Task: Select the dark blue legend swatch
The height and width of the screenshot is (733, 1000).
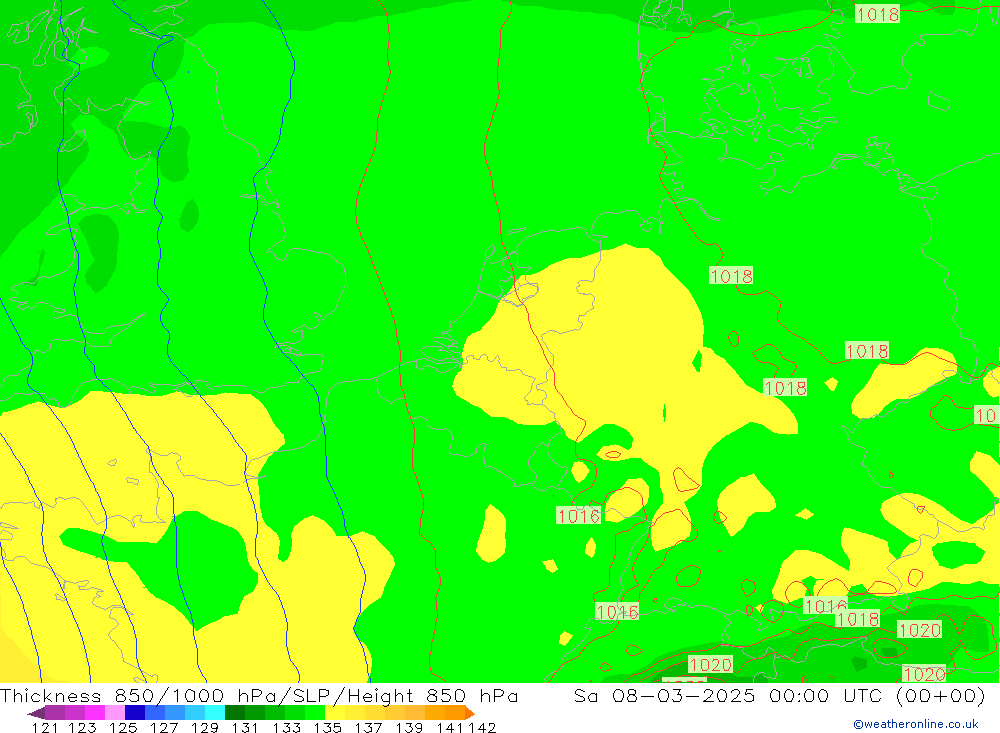Action: pyautogui.click(x=135, y=713)
